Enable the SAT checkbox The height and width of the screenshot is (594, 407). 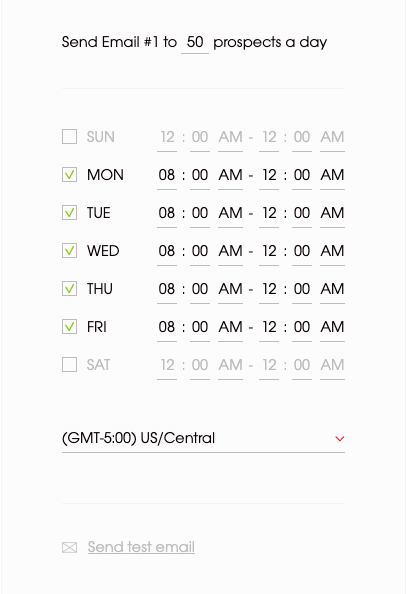point(69,364)
